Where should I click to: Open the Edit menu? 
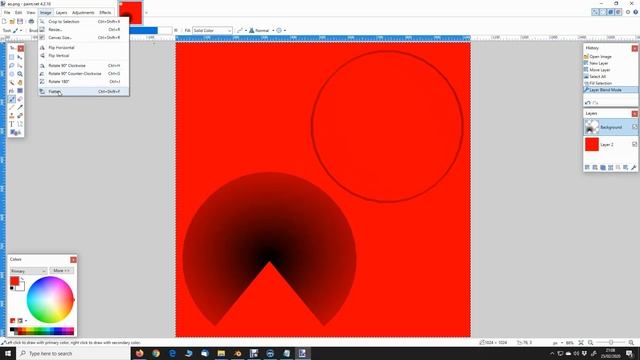(18, 13)
